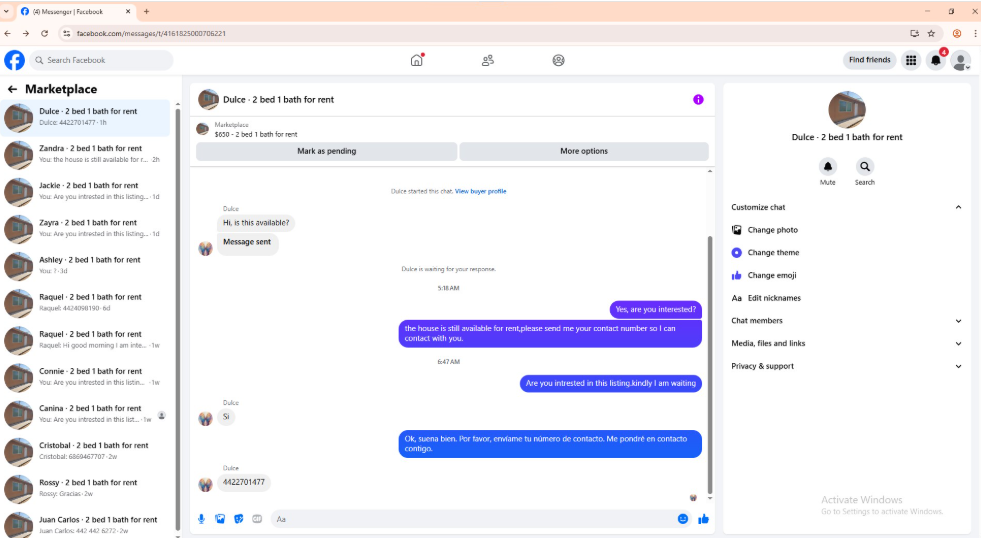Click Mark as pending button

tap(327, 151)
